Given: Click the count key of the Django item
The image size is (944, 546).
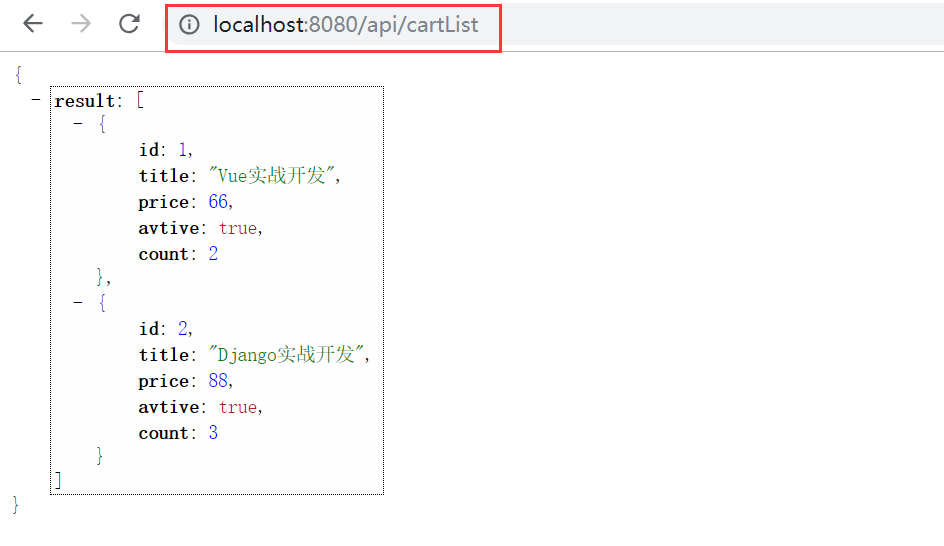Looking at the screenshot, I should 164,433.
